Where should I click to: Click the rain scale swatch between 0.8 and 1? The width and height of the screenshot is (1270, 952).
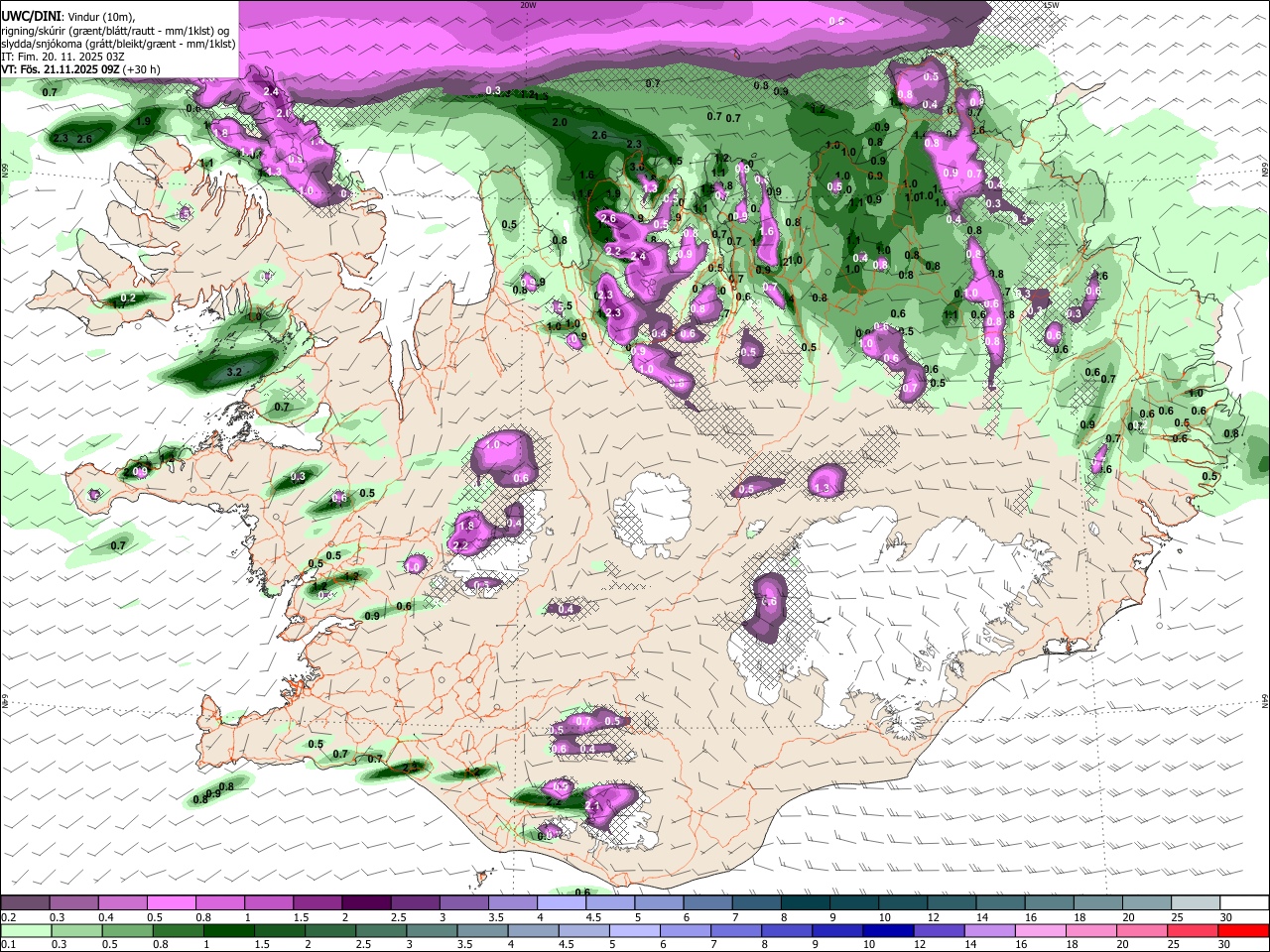tap(178, 930)
